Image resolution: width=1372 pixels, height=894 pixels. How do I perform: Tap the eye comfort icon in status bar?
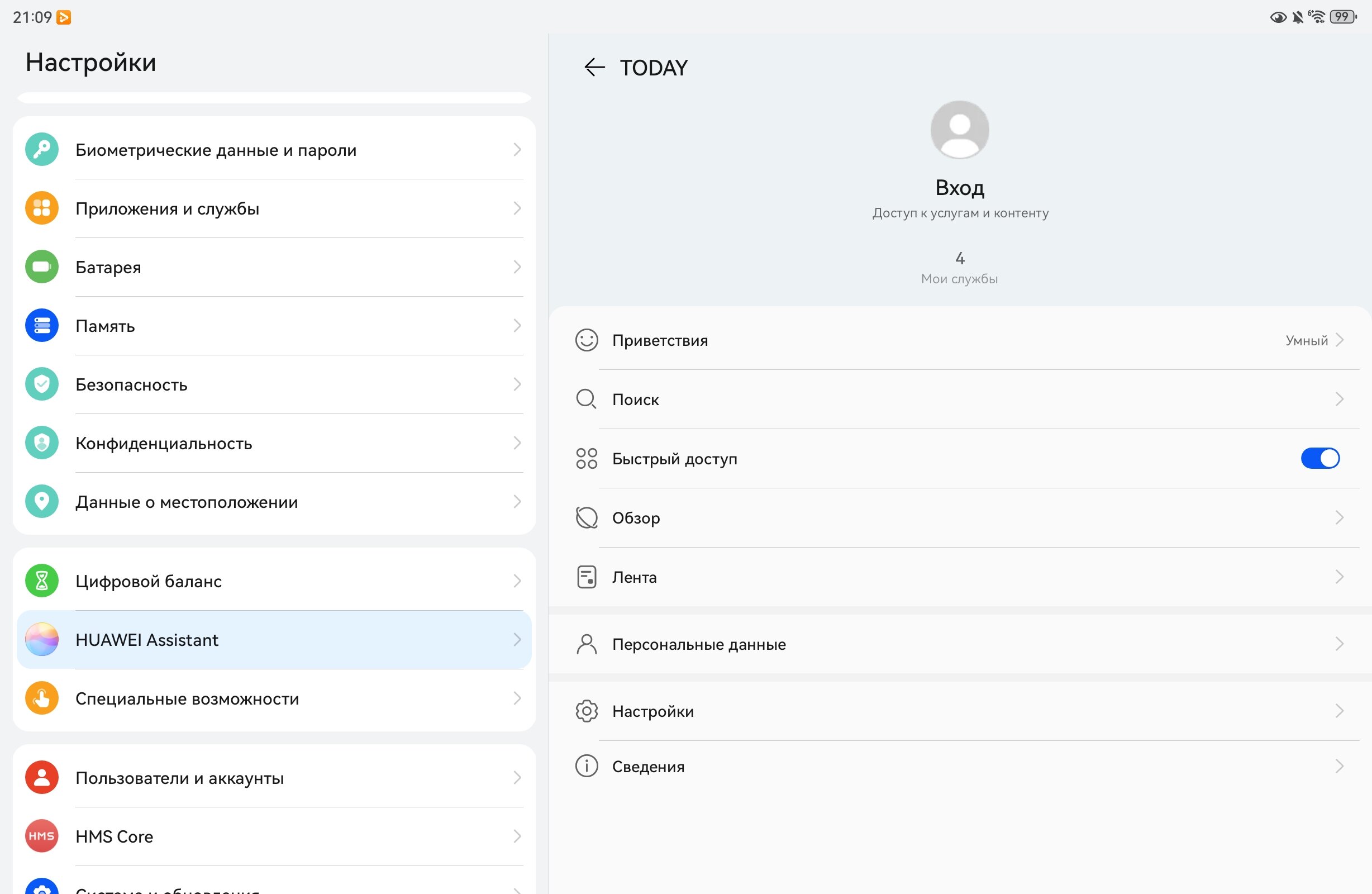coord(1278,17)
